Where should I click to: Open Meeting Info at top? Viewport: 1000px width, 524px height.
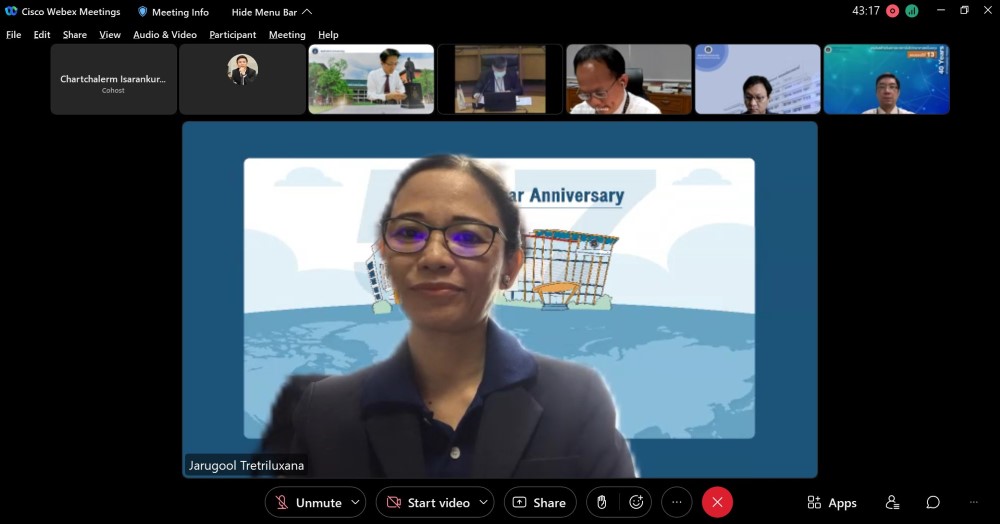coord(173,12)
